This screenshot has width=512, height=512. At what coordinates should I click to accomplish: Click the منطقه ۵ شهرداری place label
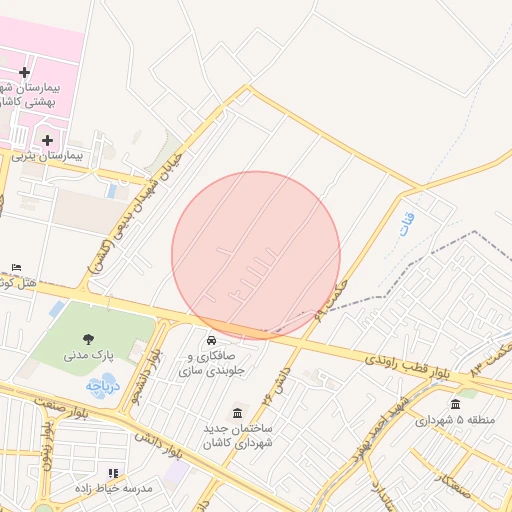tap(455, 420)
